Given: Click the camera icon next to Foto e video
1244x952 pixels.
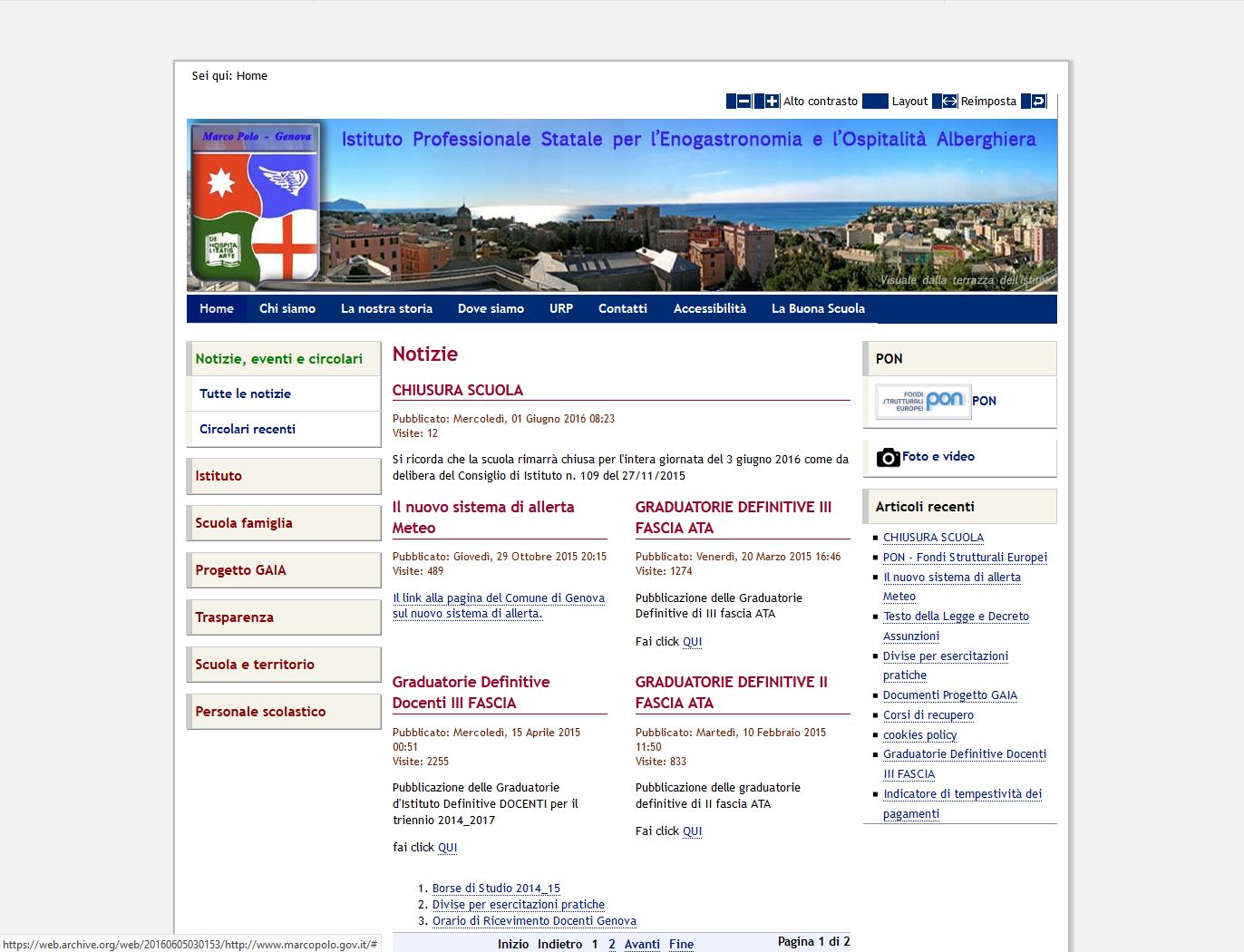Looking at the screenshot, I should click(x=888, y=457).
